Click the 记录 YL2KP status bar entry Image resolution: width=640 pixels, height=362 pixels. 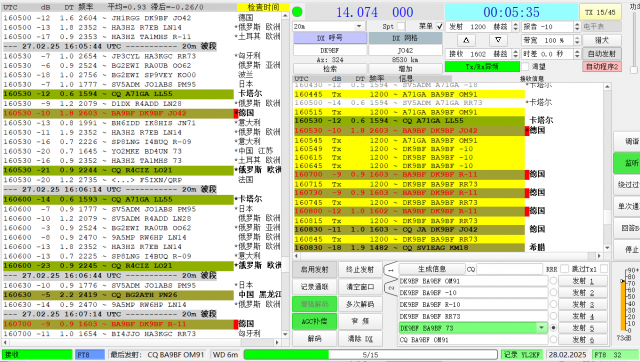click(522, 355)
